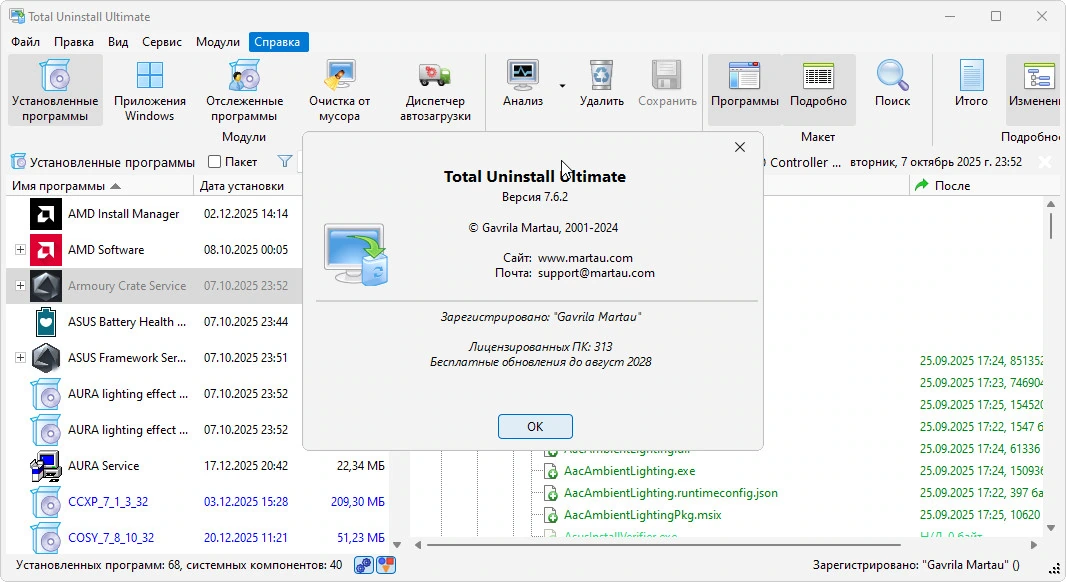Open Правка menu
This screenshot has width=1066, height=582.
pos(74,42)
